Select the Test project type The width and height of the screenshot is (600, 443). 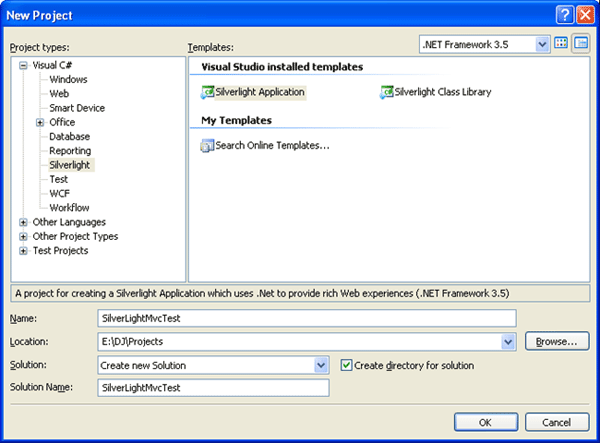59,179
